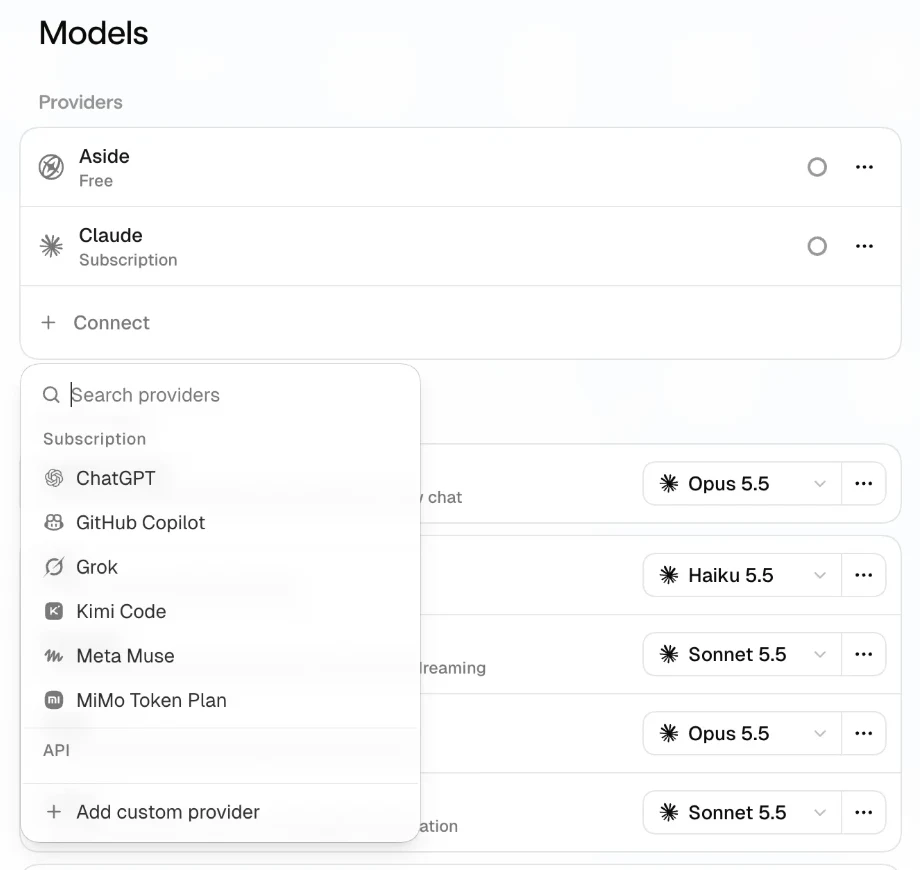Click the Providers section label
The image size is (920, 870).
coord(80,102)
